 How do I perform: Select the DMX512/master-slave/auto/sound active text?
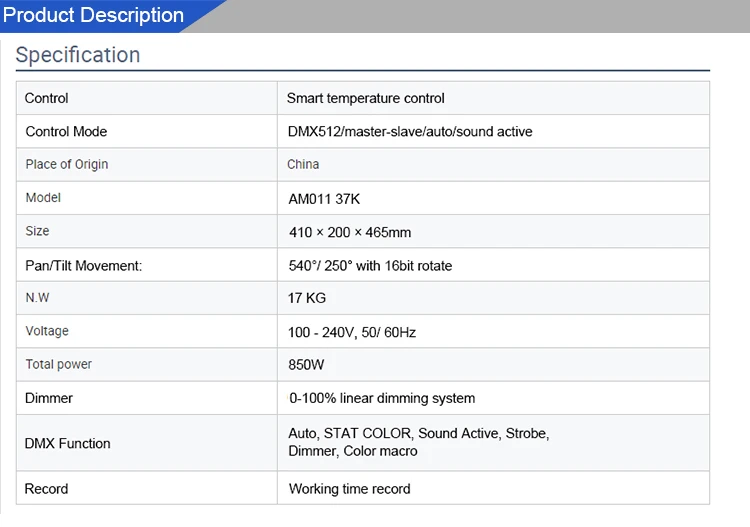410,131
